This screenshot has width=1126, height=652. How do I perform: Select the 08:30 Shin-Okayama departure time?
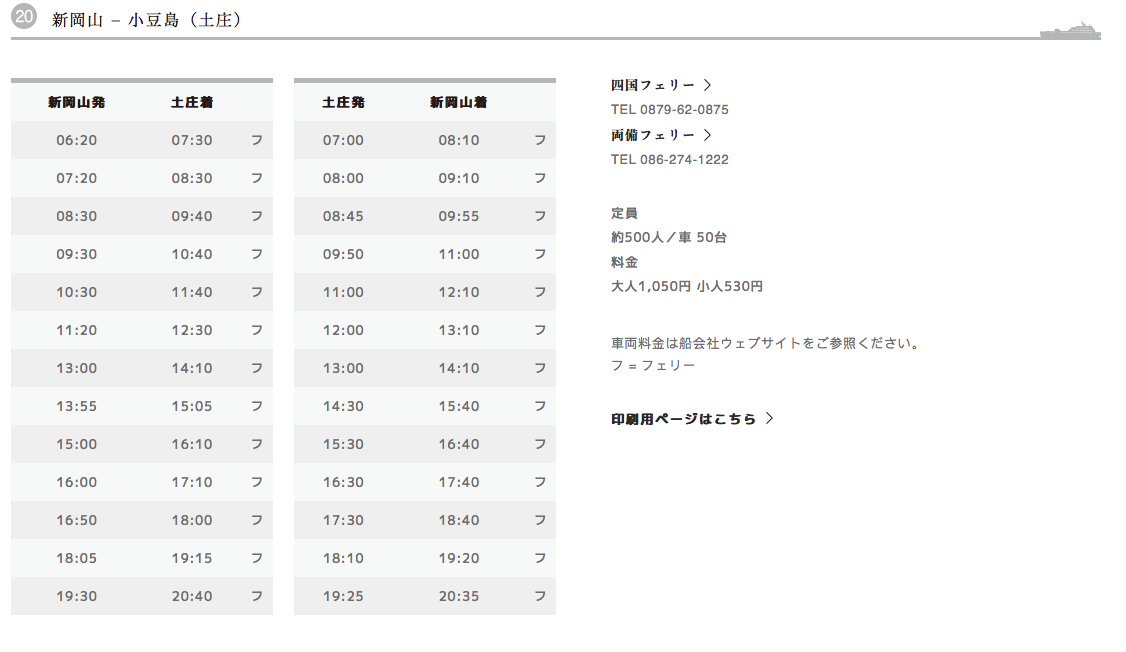pos(77,216)
